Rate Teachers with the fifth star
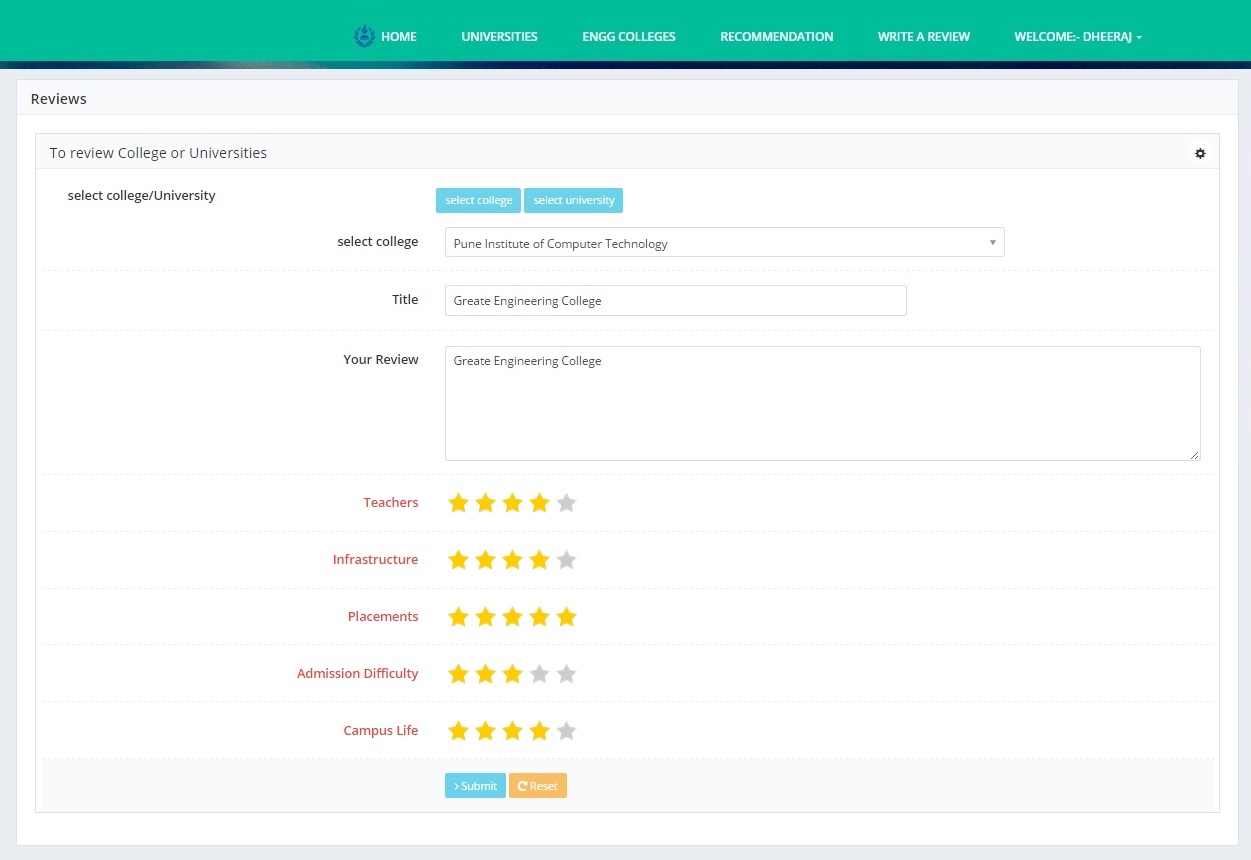This screenshot has height=860, width=1251. tap(566, 503)
